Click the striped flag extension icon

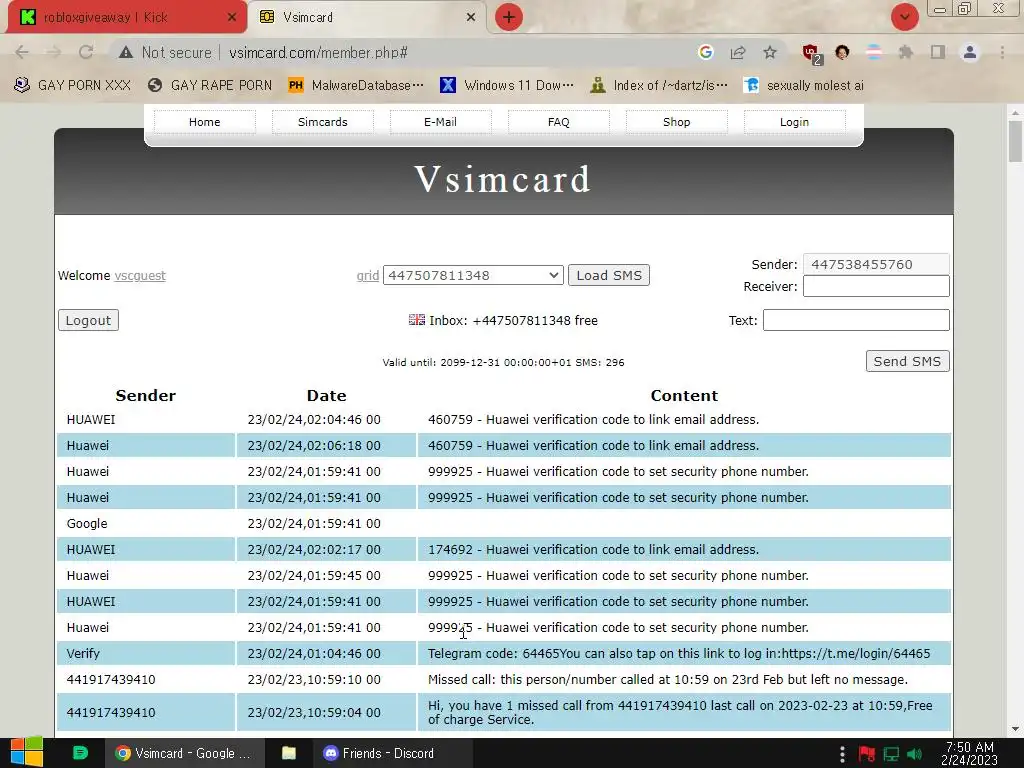[x=874, y=52]
